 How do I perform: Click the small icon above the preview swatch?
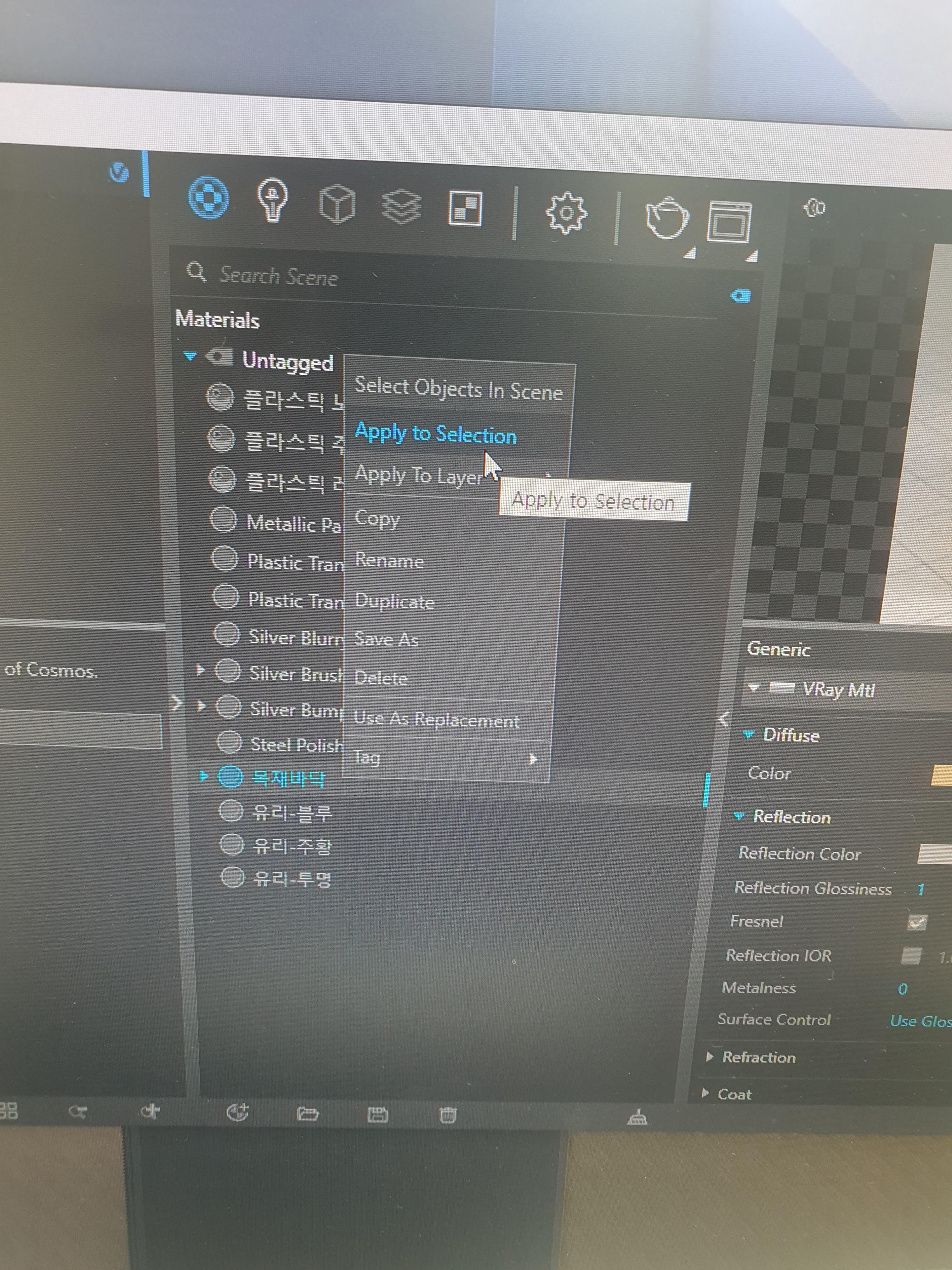tap(814, 207)
